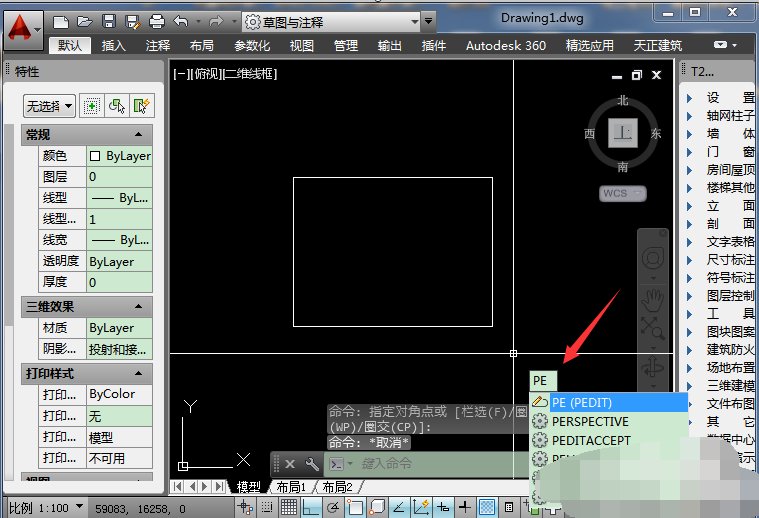Screen dimensions: 759x518
Task: Click the command line wrench customize icon
Action: pyautogui.click(x=312, y=464)
